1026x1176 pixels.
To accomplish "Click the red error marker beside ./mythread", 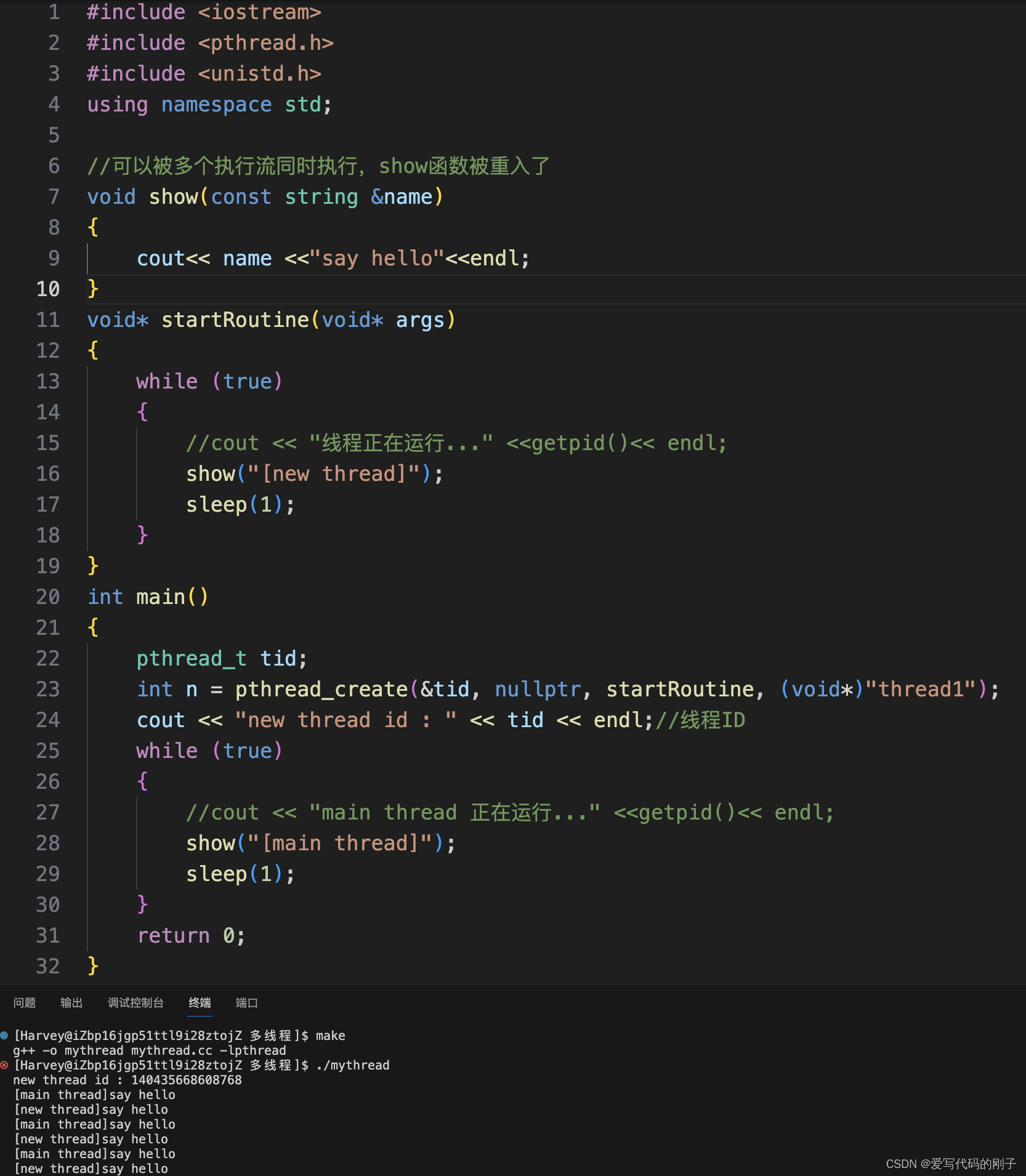I will tap(4, 1065).
